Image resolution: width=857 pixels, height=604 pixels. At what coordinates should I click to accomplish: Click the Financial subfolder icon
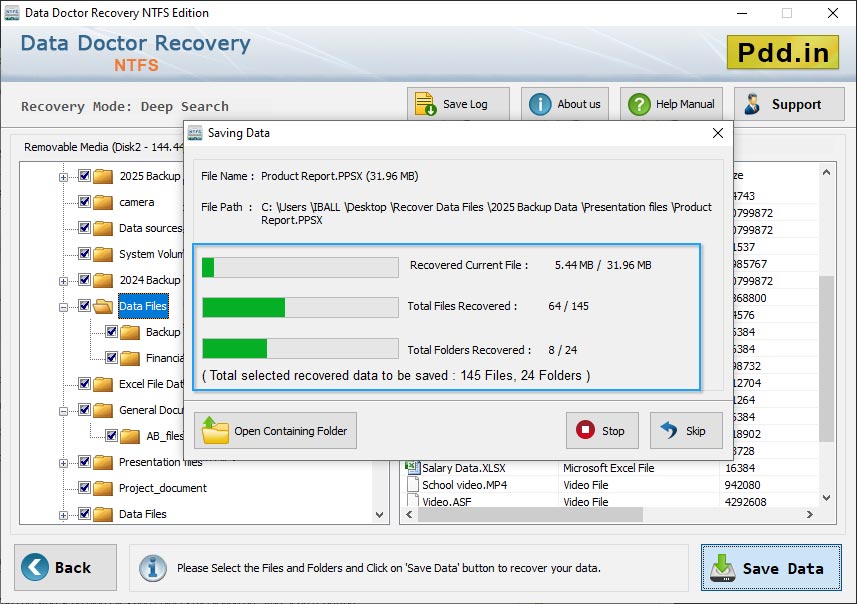click(130, 358)
